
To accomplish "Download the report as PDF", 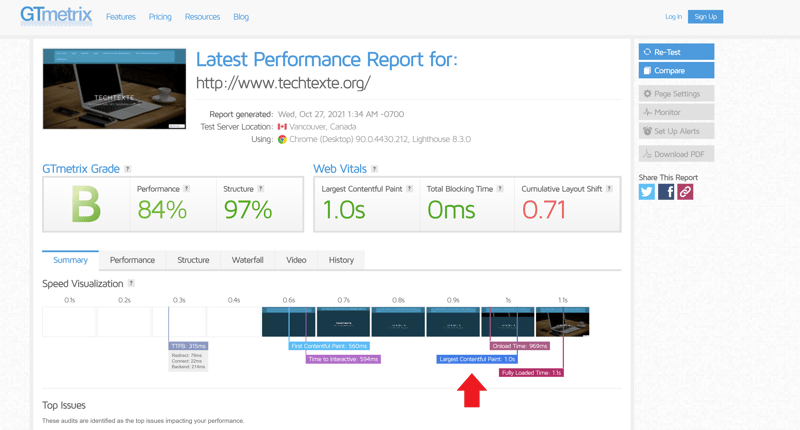I will click(676, 154).
